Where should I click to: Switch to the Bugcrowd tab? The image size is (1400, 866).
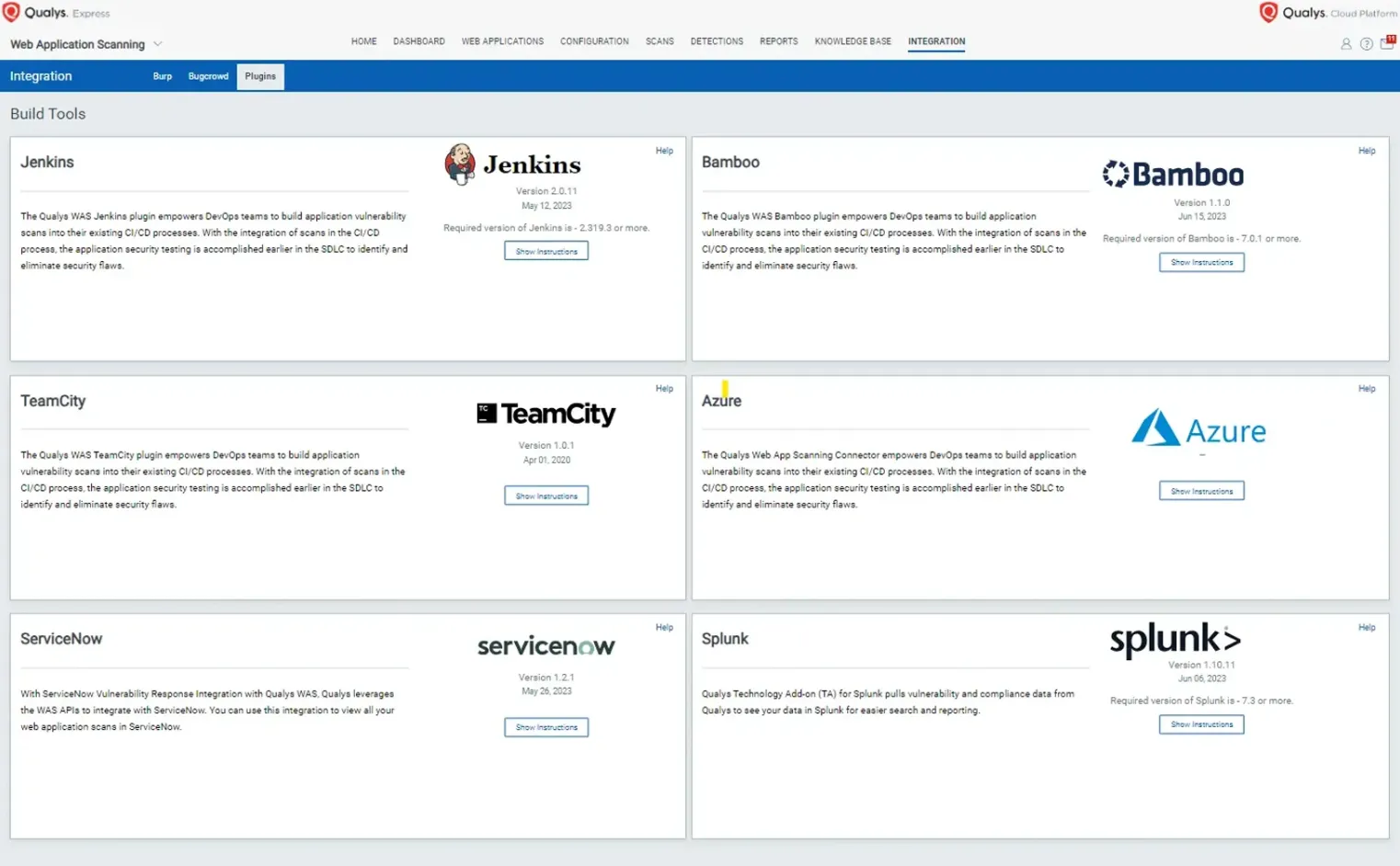(209, 76)
